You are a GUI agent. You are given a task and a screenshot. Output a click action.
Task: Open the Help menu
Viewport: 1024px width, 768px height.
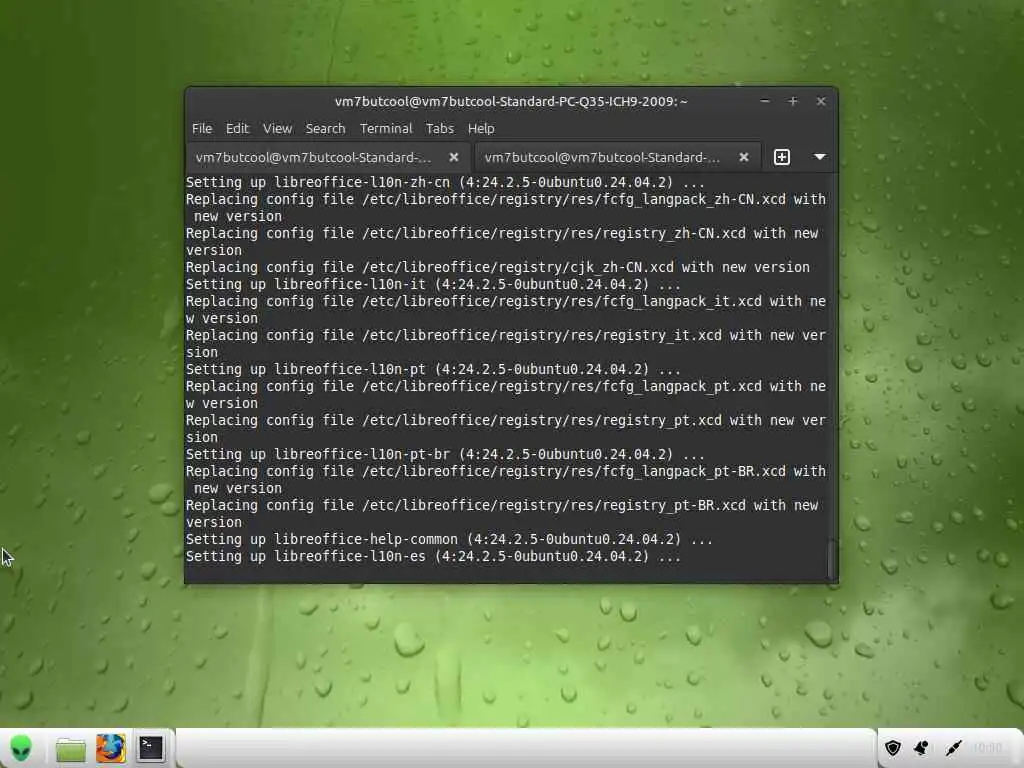[481, 129]
